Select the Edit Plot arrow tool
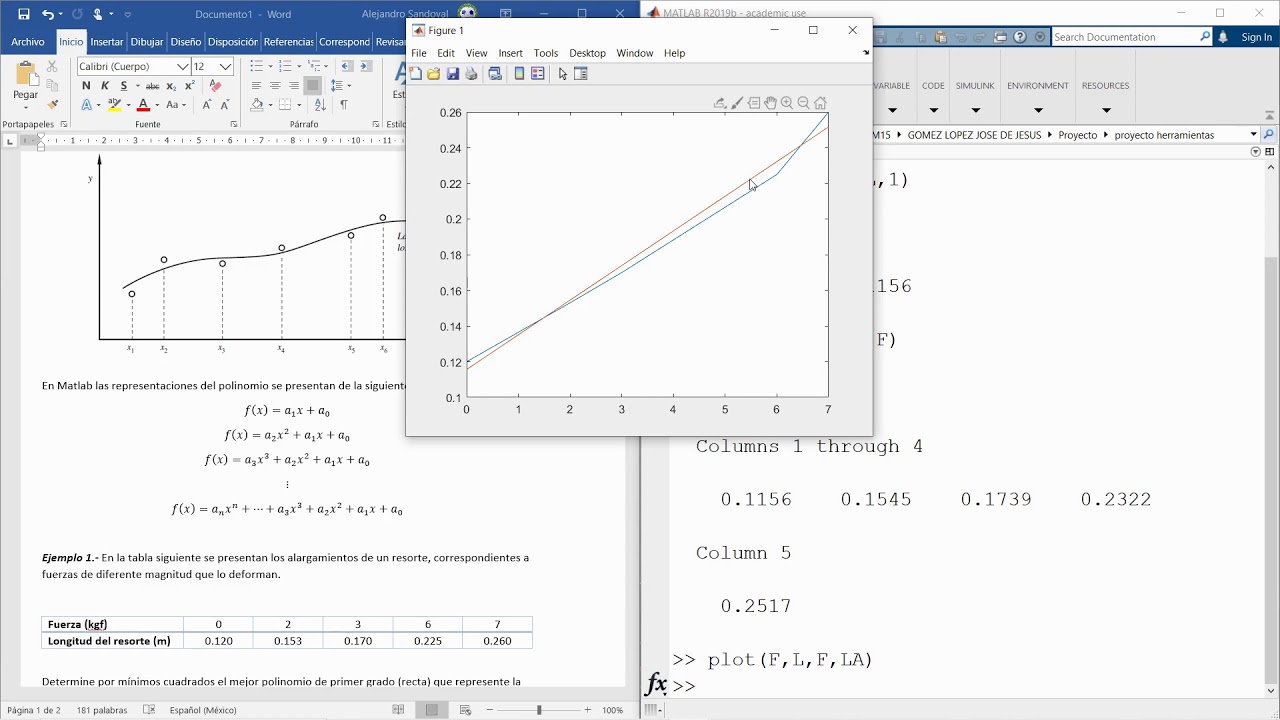The image size is (1280, 720). (x=563, y=74)
